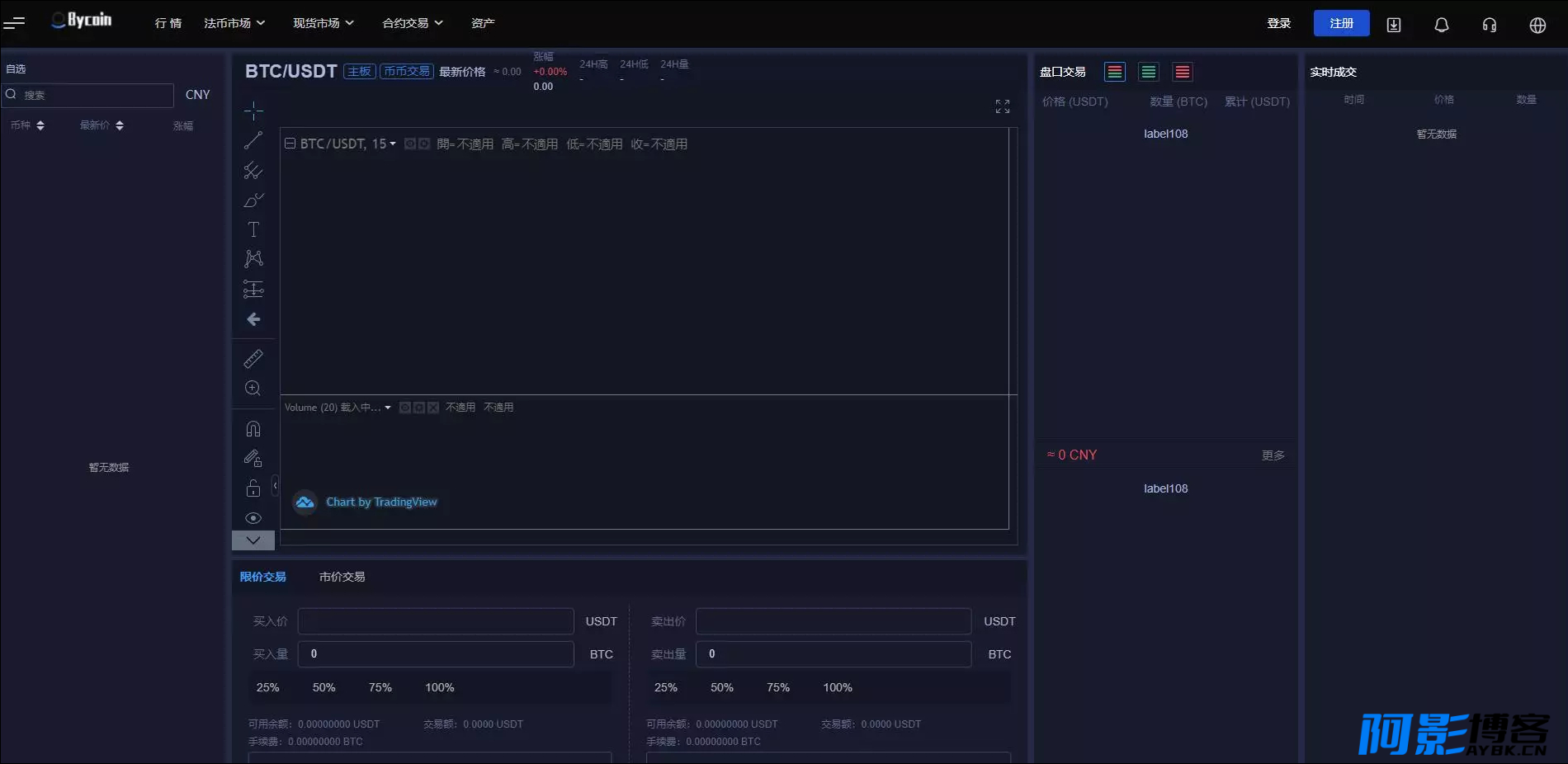Screen dimensions: 1568x764
Task: Collapse the drawing toolbar side arrow
Action: [x=276, y=485]
